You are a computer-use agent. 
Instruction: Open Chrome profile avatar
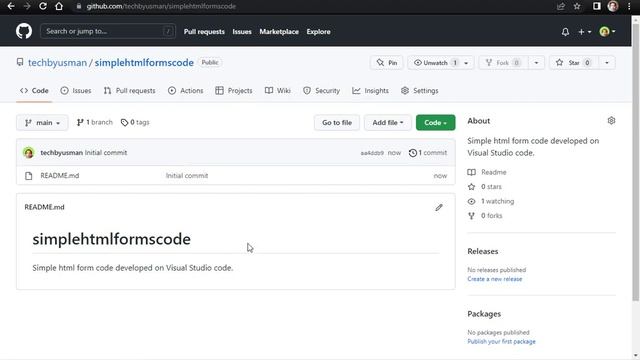[x=613, y=6]
